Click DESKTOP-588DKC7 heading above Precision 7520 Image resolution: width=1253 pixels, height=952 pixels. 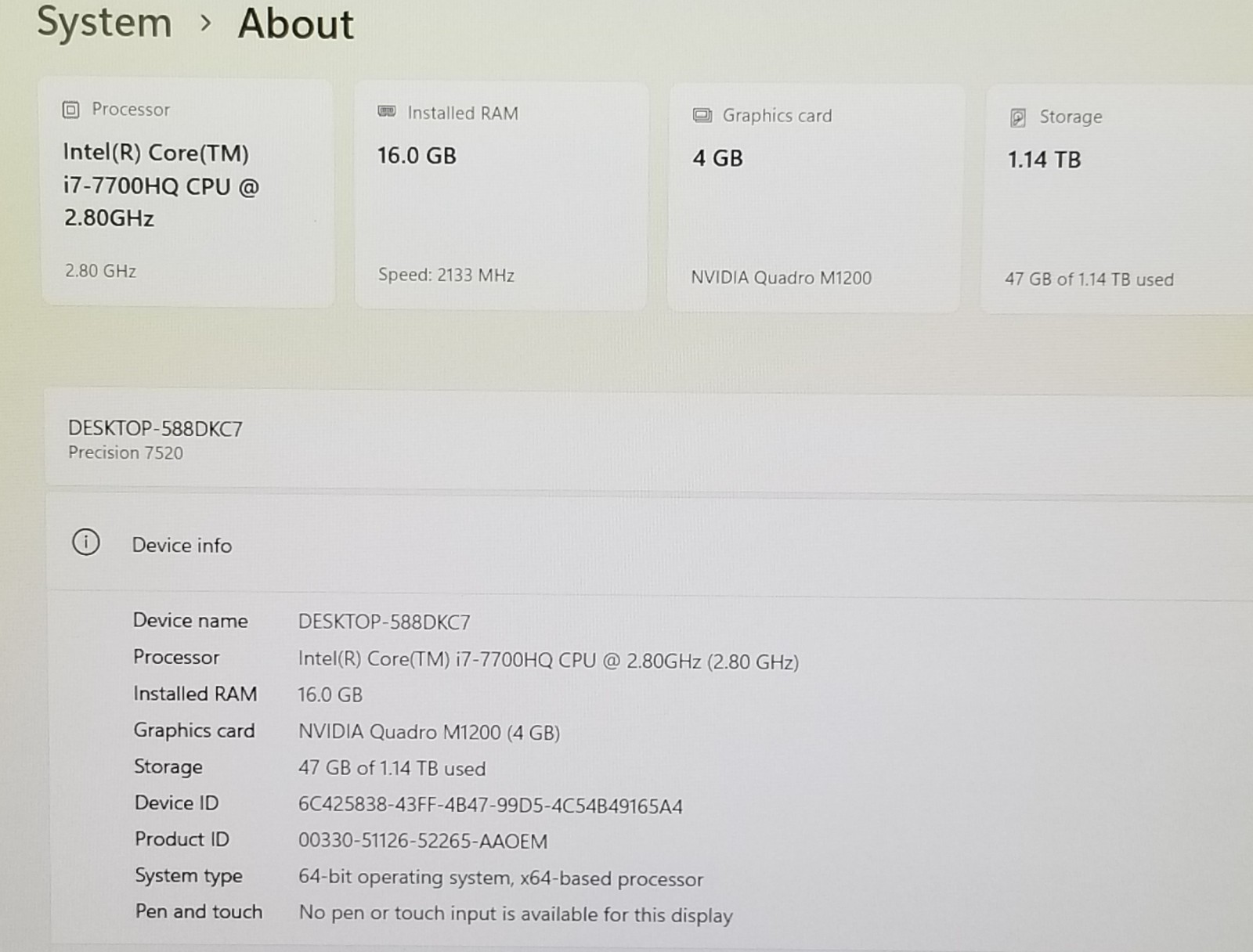click(x=155, y=428)
